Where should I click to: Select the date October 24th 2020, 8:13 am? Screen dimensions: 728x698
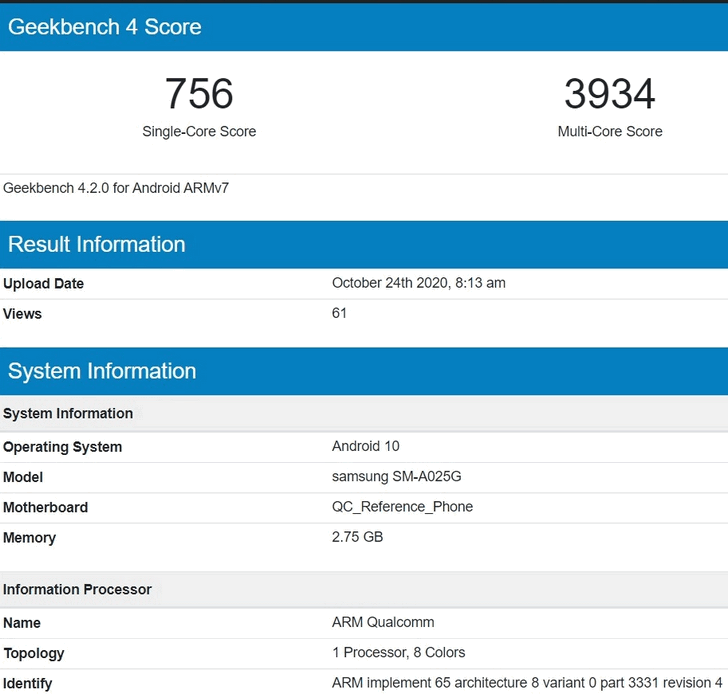click(x=418, y=283)
